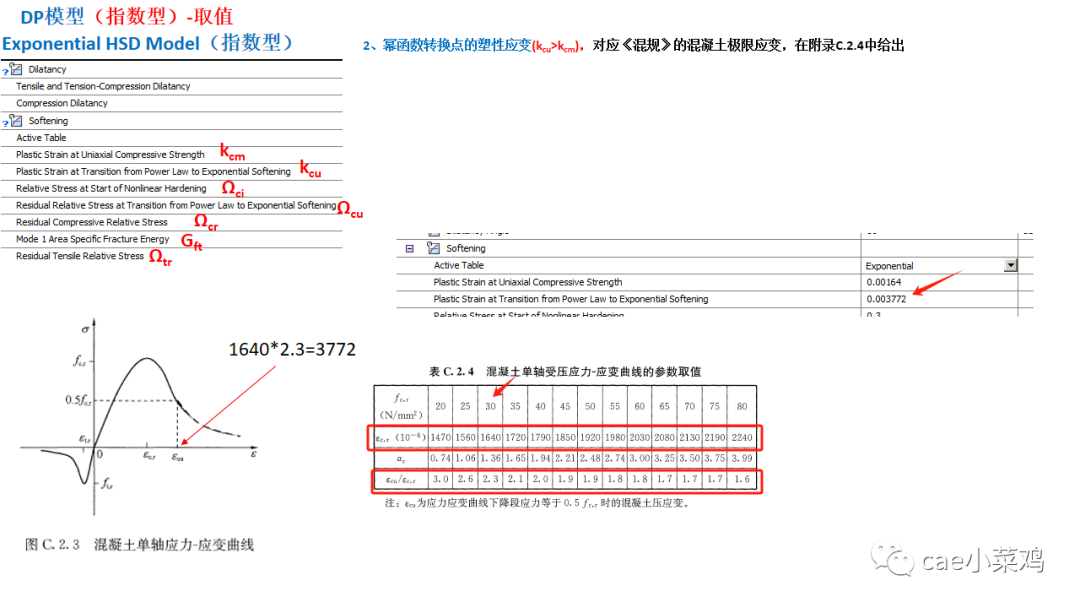Click the help icon next to Dilatancy

click(x=6, y=71)
